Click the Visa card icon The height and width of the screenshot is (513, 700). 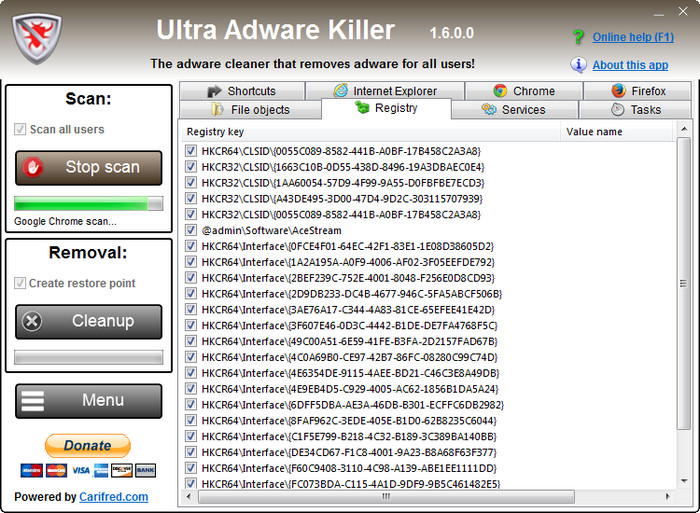[x=81, y=470]
